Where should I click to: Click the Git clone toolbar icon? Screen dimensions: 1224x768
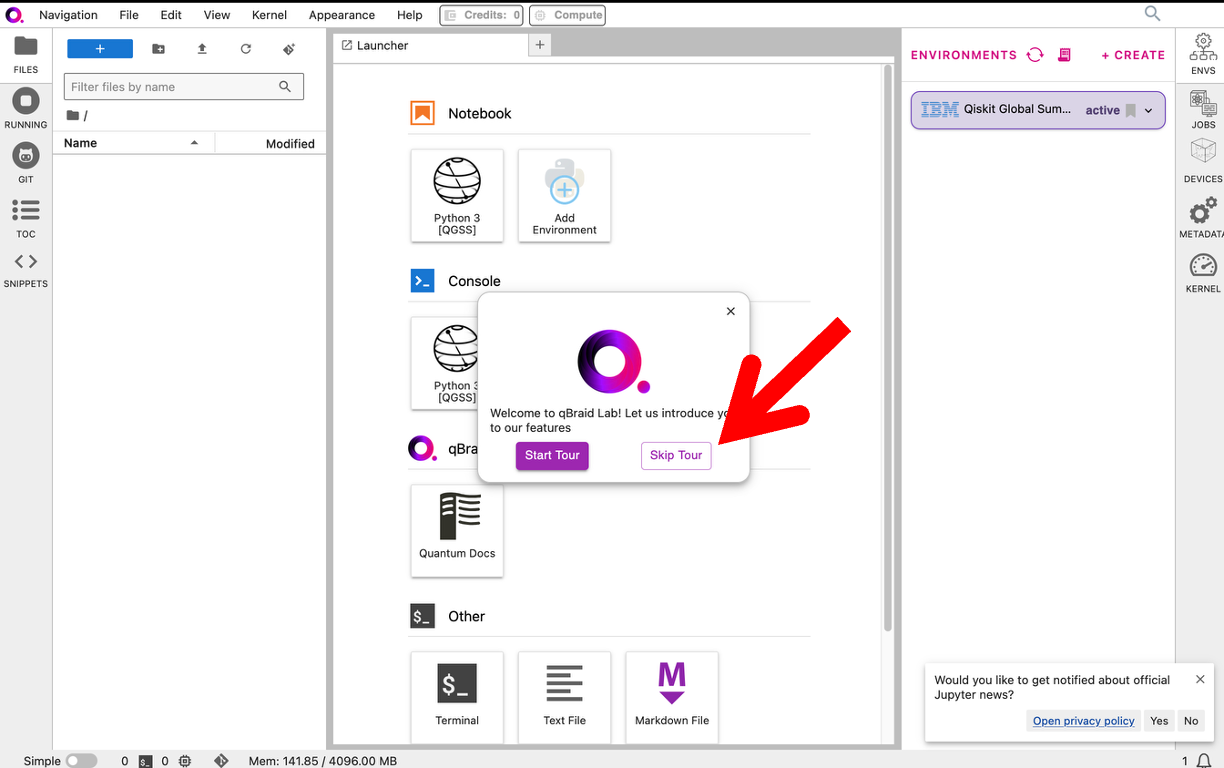(289, 49)
